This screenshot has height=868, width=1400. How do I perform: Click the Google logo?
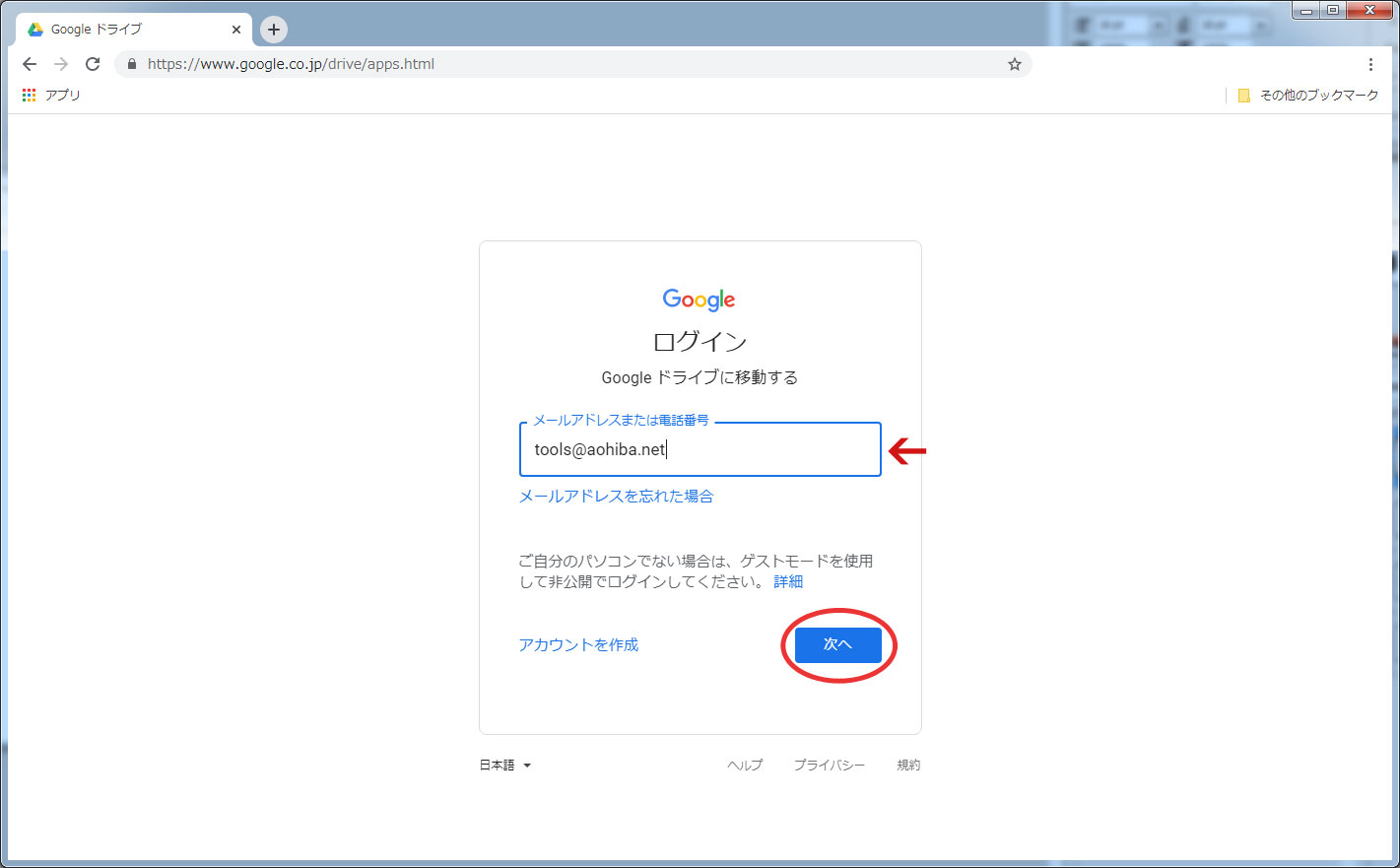point(700,300)
